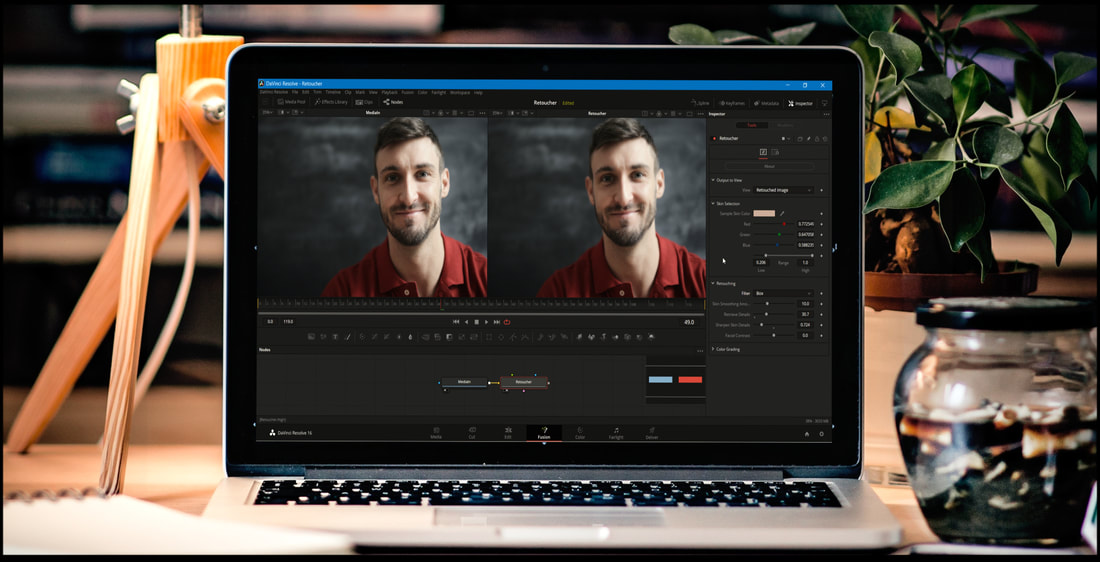Switch to the Color page
Image resolution: width=1100 pixels, height=562 pixels.
click(580, 433)
